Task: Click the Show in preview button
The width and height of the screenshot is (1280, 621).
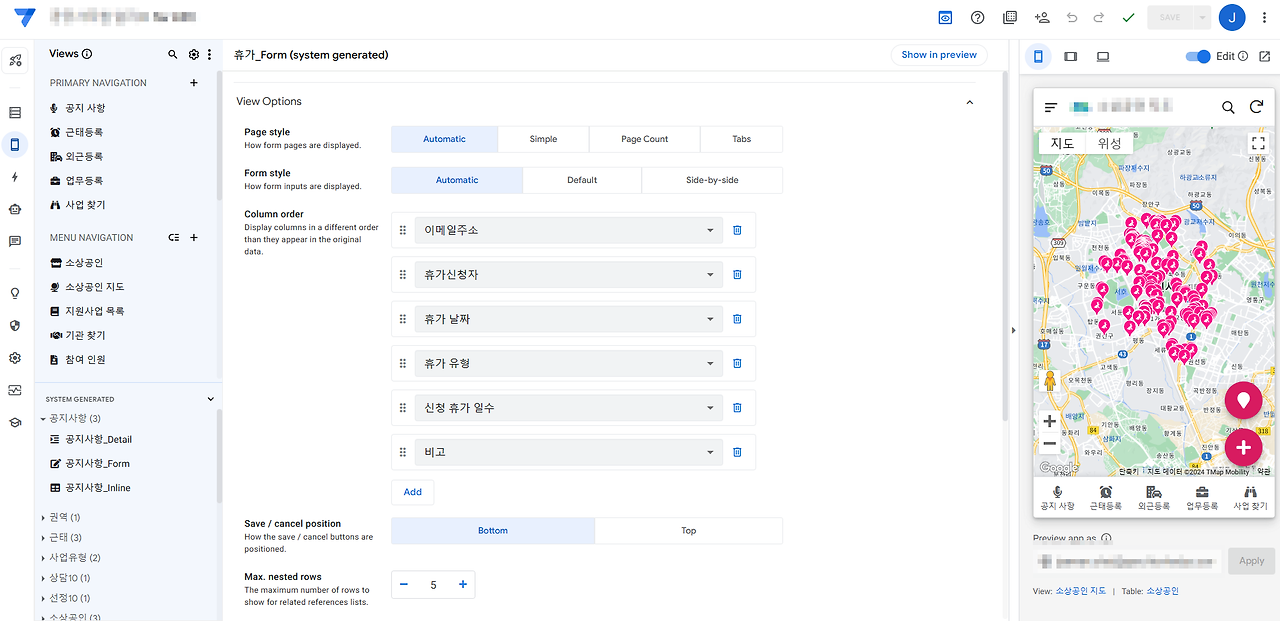Action: tap(939, 55)
